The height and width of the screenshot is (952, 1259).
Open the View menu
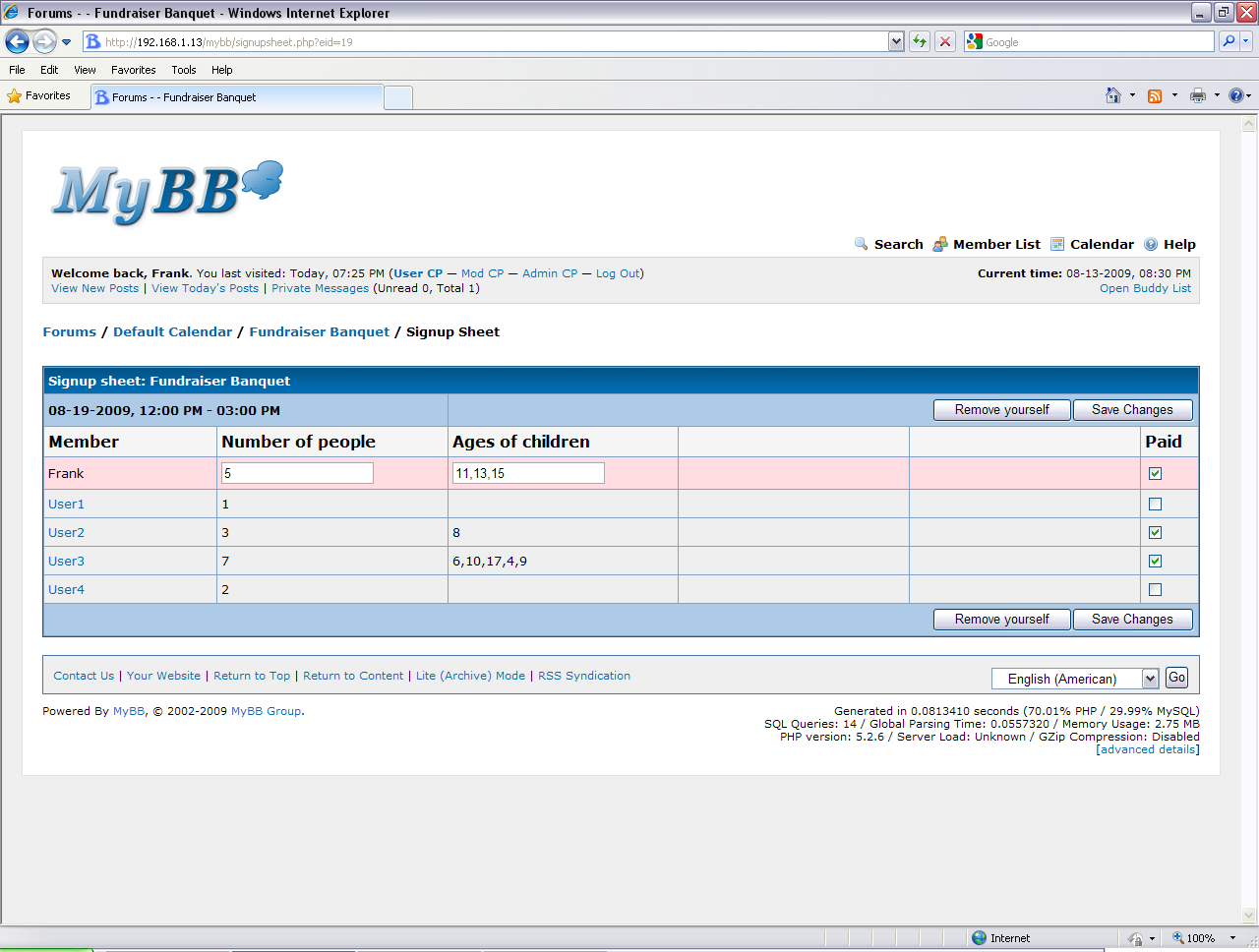[x=85, y=70]
